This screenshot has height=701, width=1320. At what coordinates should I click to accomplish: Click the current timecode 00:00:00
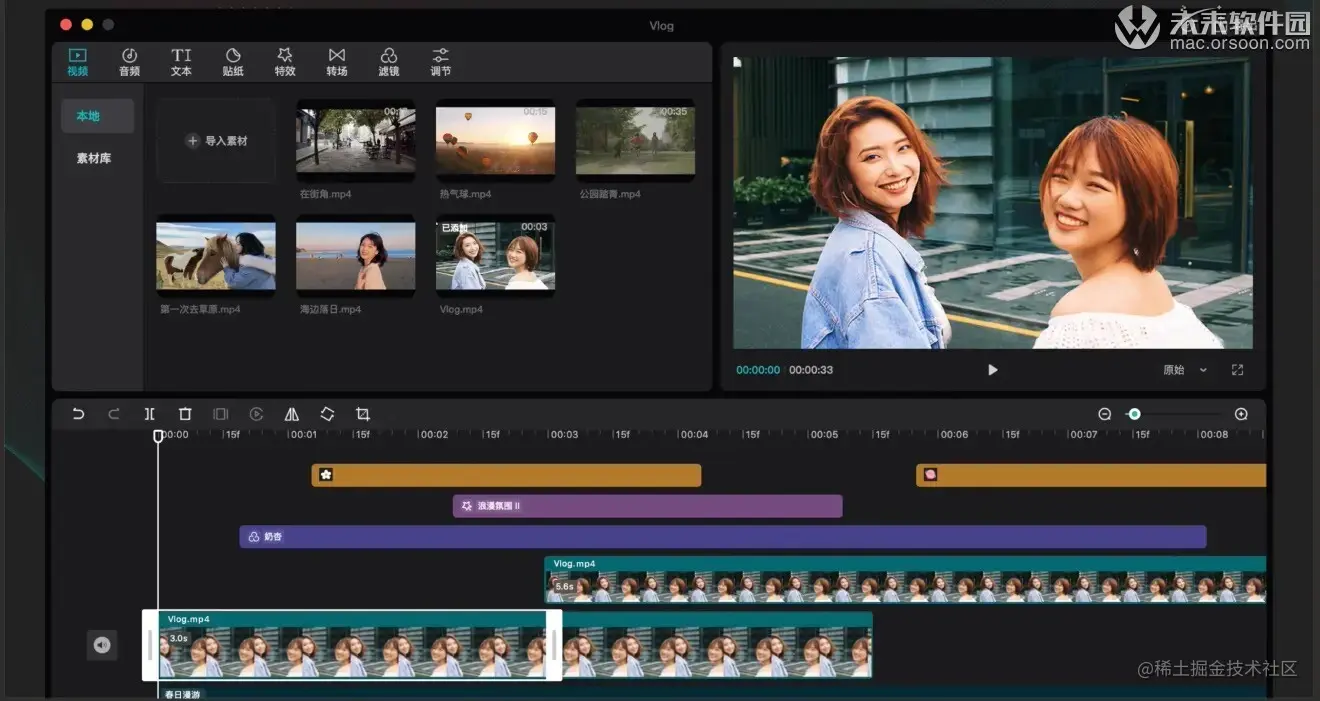coord(758,370)
